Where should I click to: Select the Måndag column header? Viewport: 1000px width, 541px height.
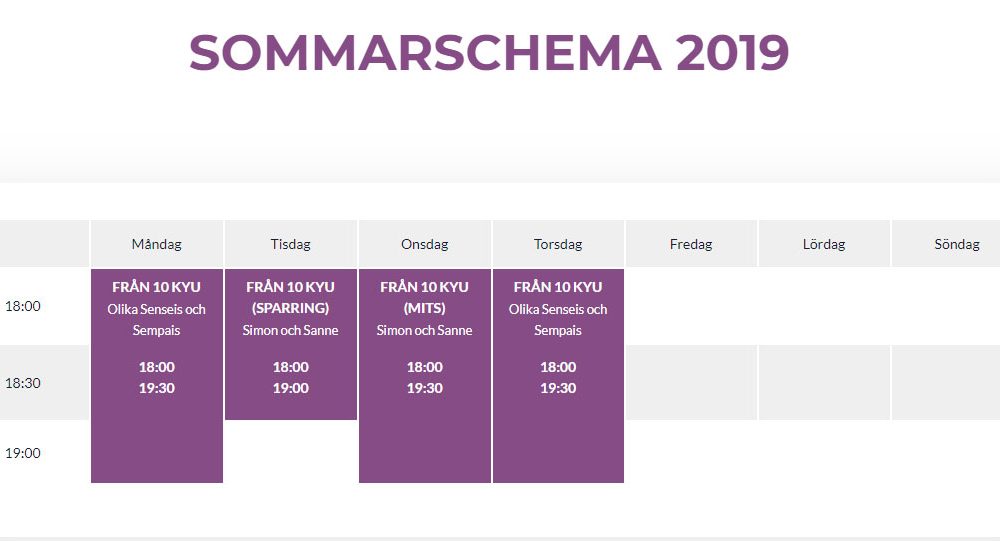coord(157,244)
